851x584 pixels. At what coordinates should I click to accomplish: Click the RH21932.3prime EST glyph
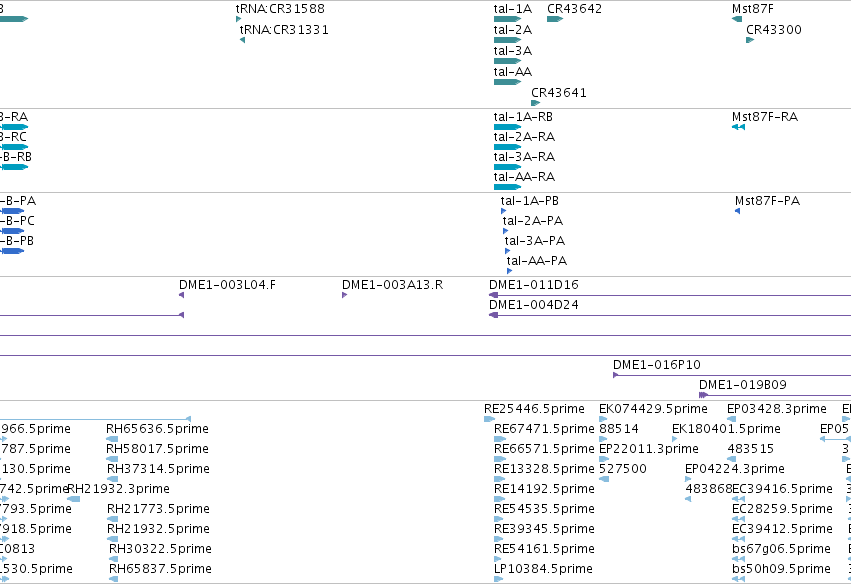pos(74,499)
